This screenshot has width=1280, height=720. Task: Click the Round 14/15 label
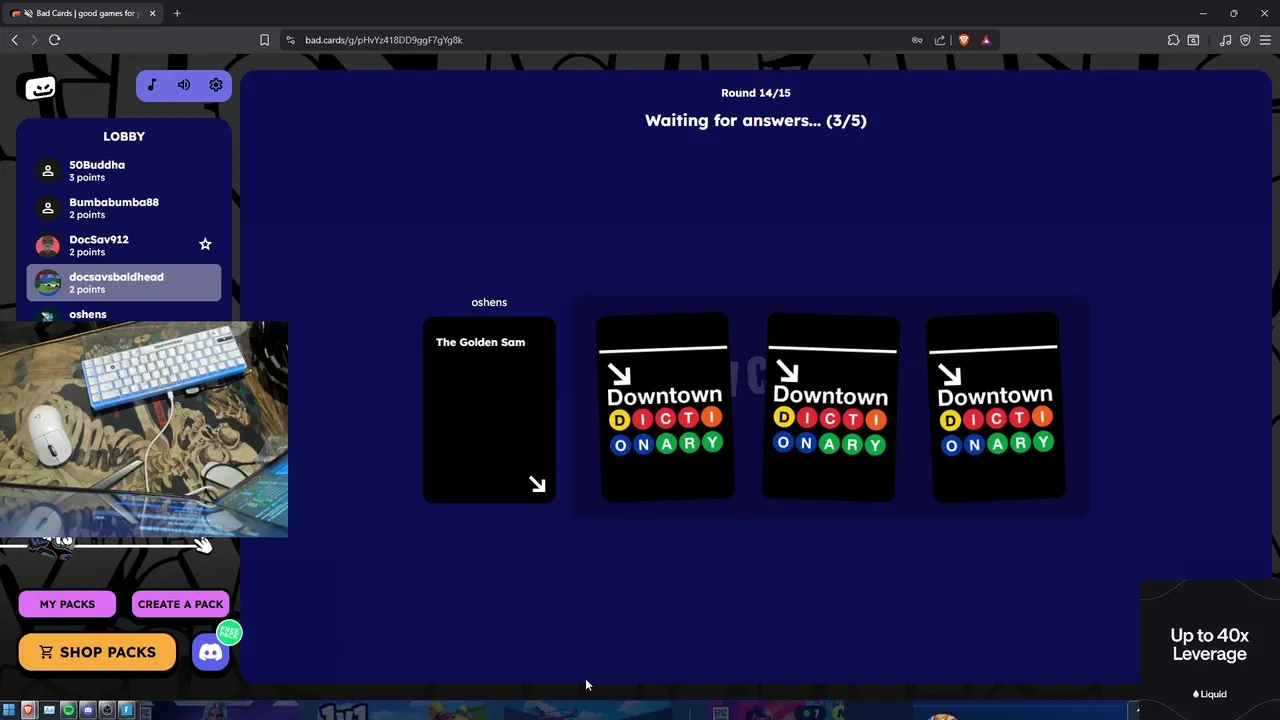(x=756, y=93)
